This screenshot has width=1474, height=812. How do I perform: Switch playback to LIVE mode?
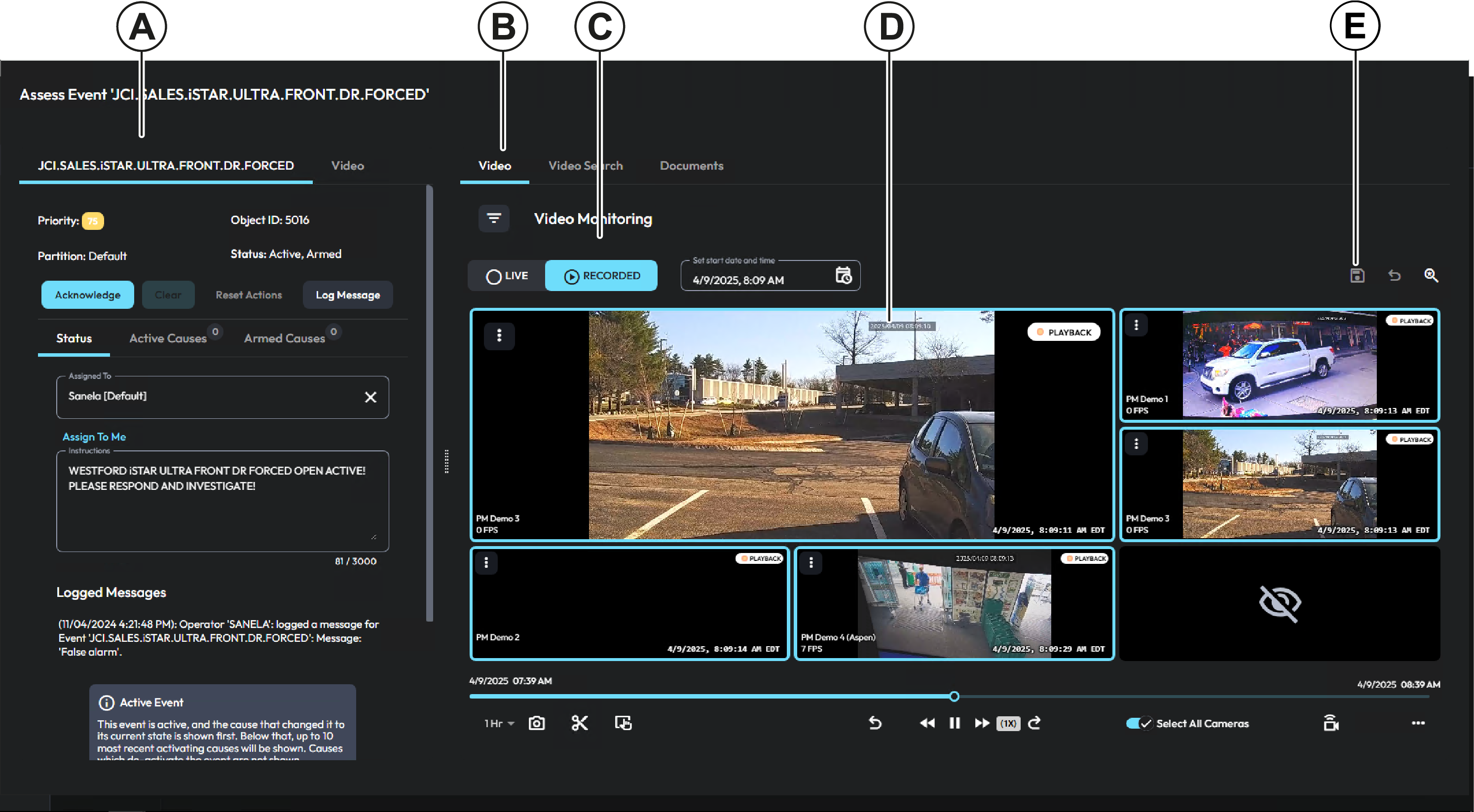tap(507, 275)
